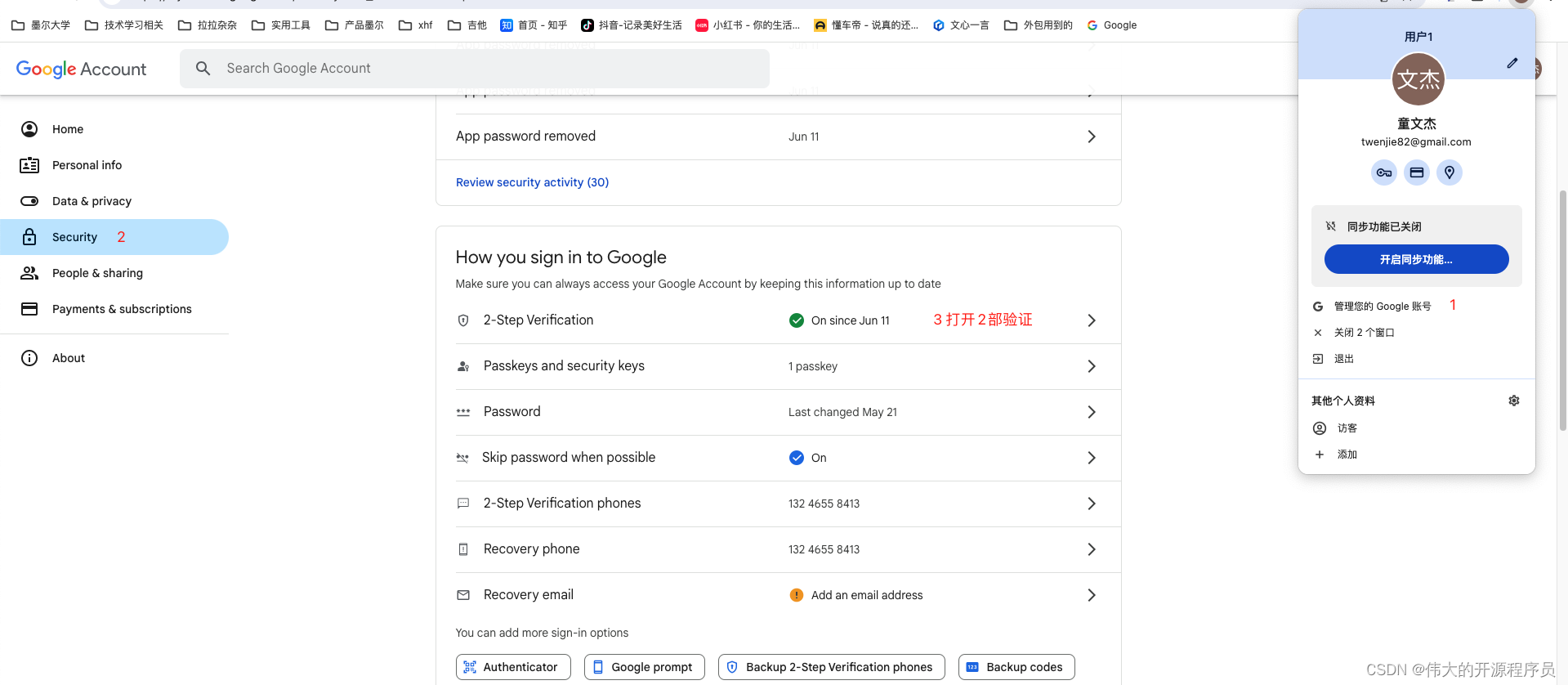Image resolution: width=1568 pixels, height=685 pixels.
Task: Add the Authenticator sign-in option
Action: tap(513, 667)
